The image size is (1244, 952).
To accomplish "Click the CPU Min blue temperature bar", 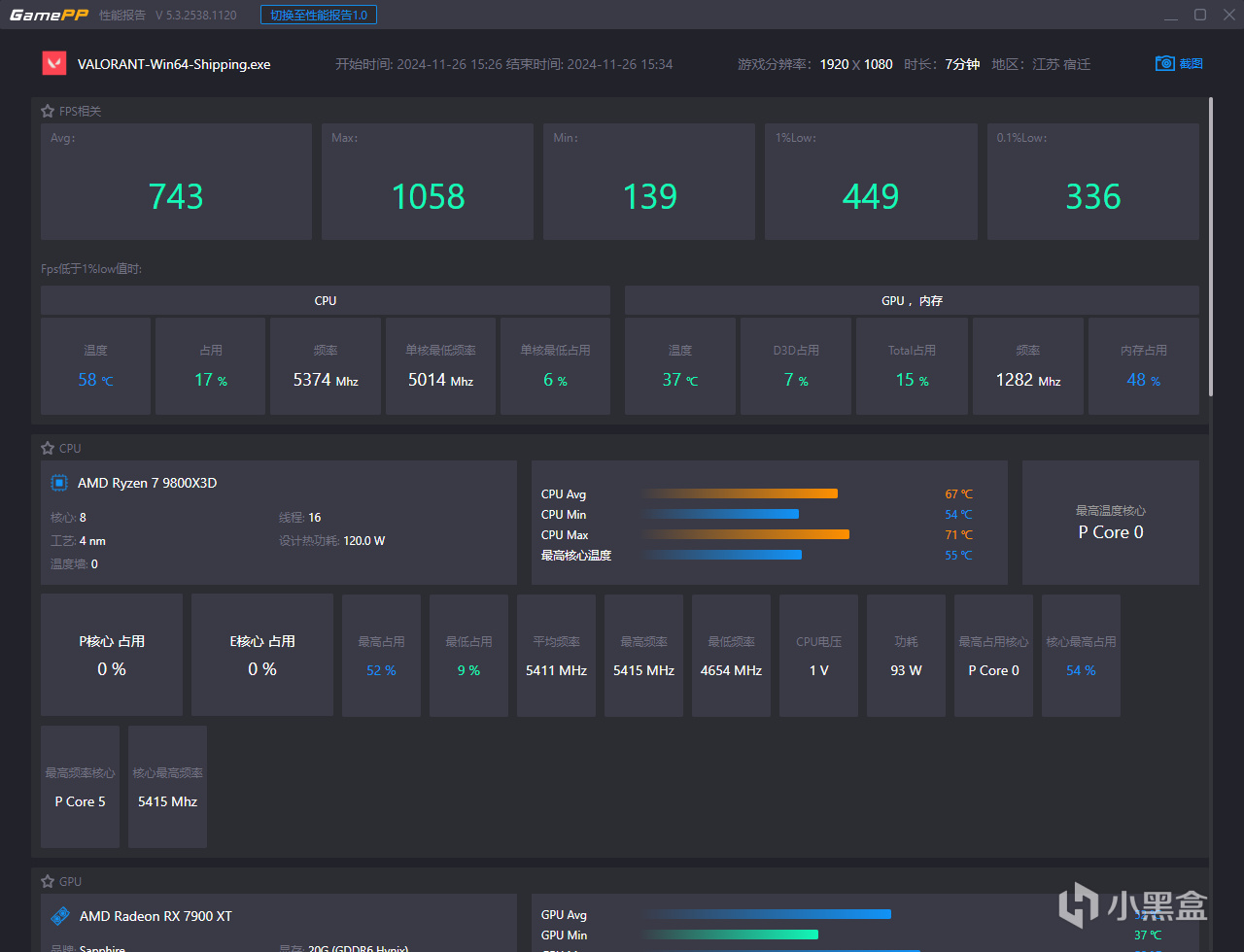I will tap(720, 514).
